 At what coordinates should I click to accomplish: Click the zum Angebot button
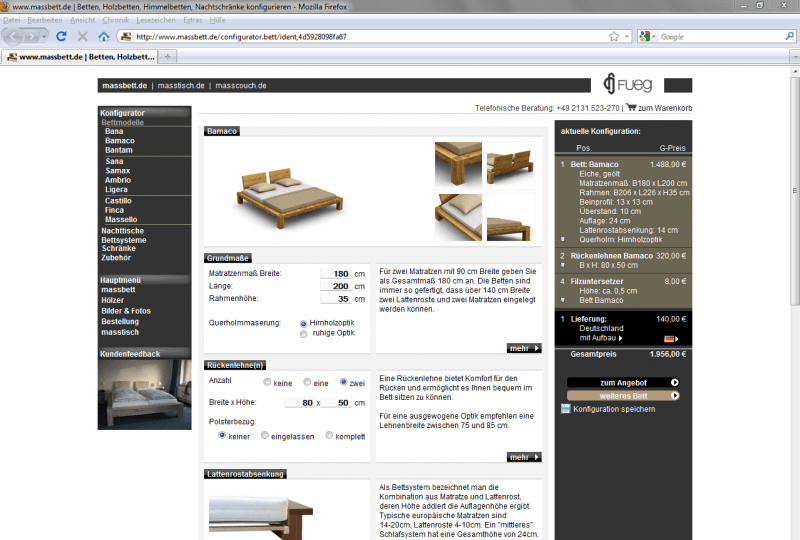623,382
